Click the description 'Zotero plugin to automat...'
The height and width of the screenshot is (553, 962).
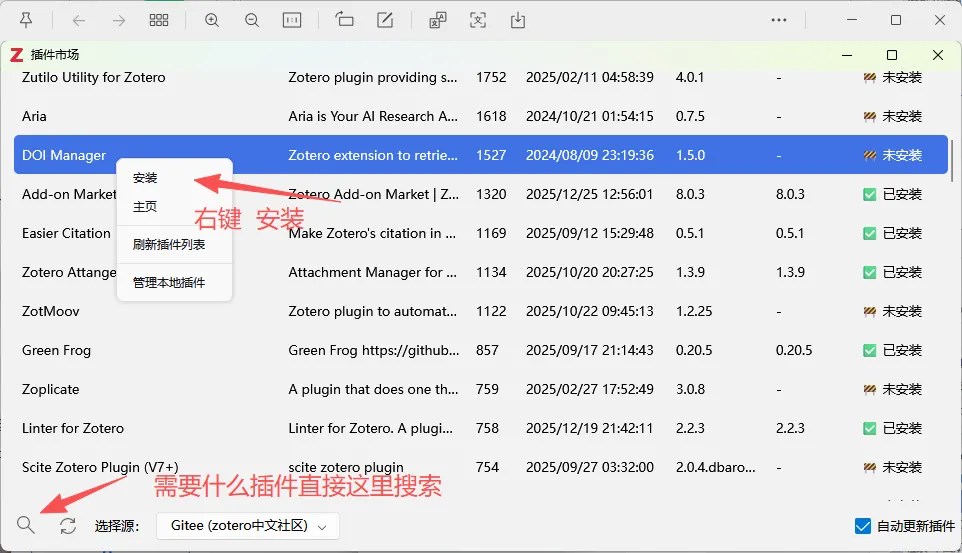tap(372, 311)
